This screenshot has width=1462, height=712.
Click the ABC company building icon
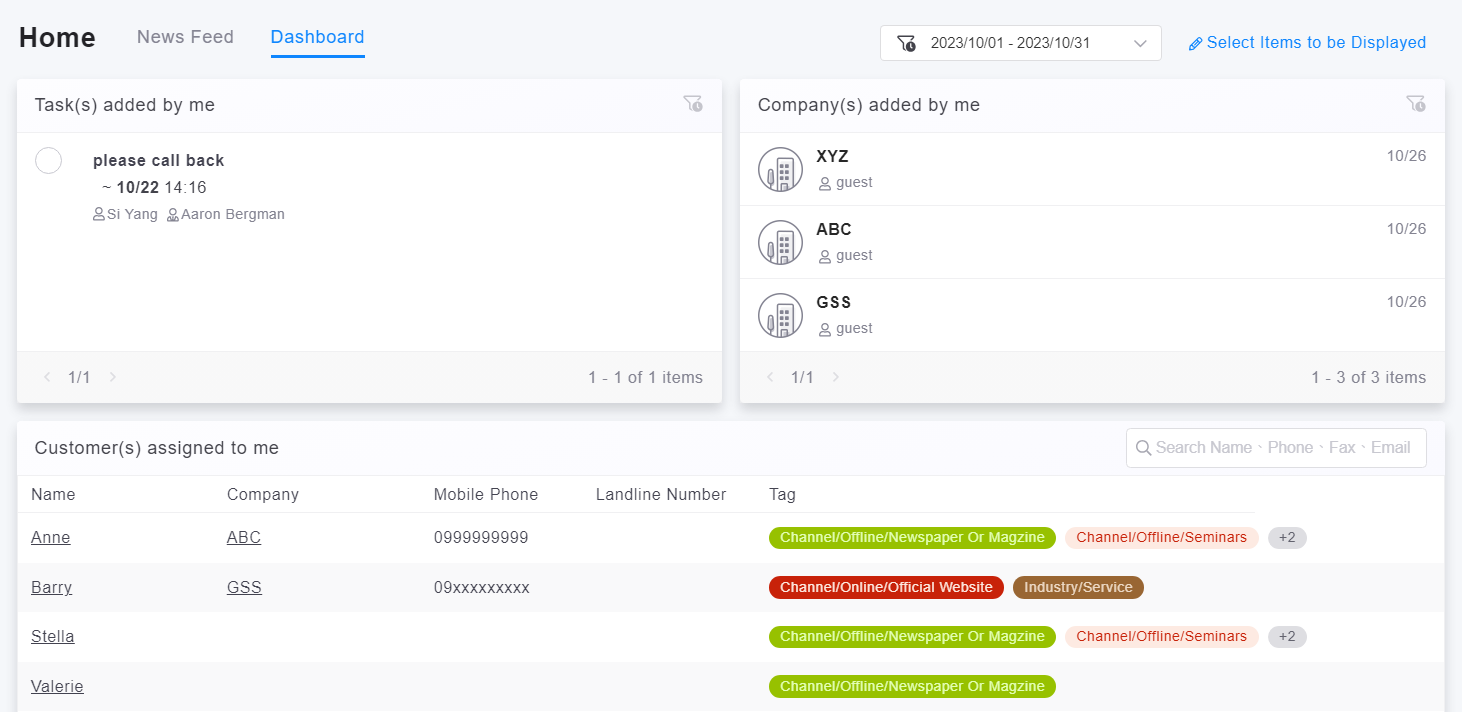[x=780, y=242]
